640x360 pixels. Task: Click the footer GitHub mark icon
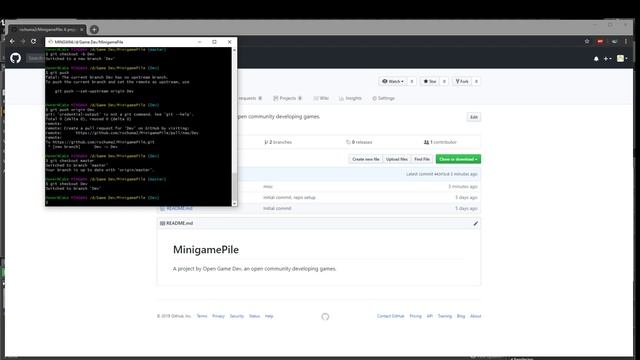tap(325, 316)
